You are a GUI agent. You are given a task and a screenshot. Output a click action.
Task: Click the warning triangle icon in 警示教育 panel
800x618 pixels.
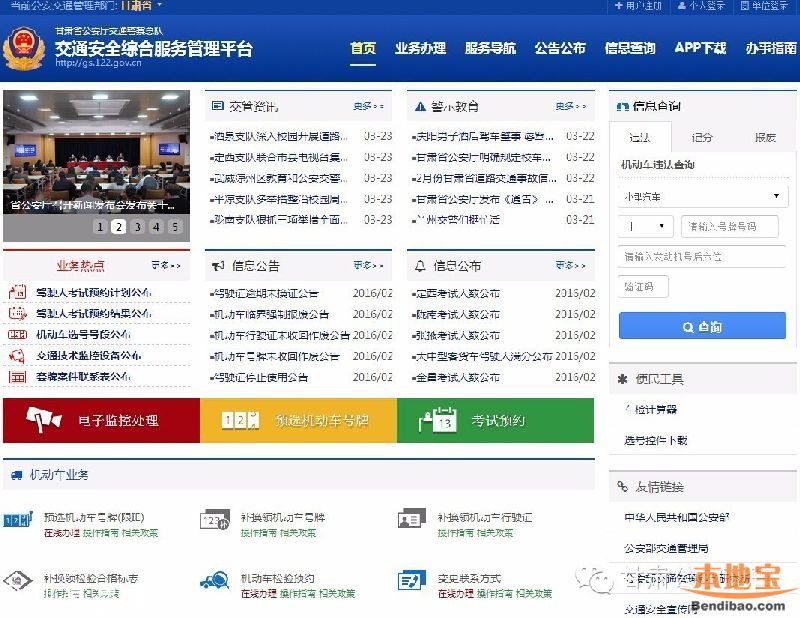click(420, 106)
